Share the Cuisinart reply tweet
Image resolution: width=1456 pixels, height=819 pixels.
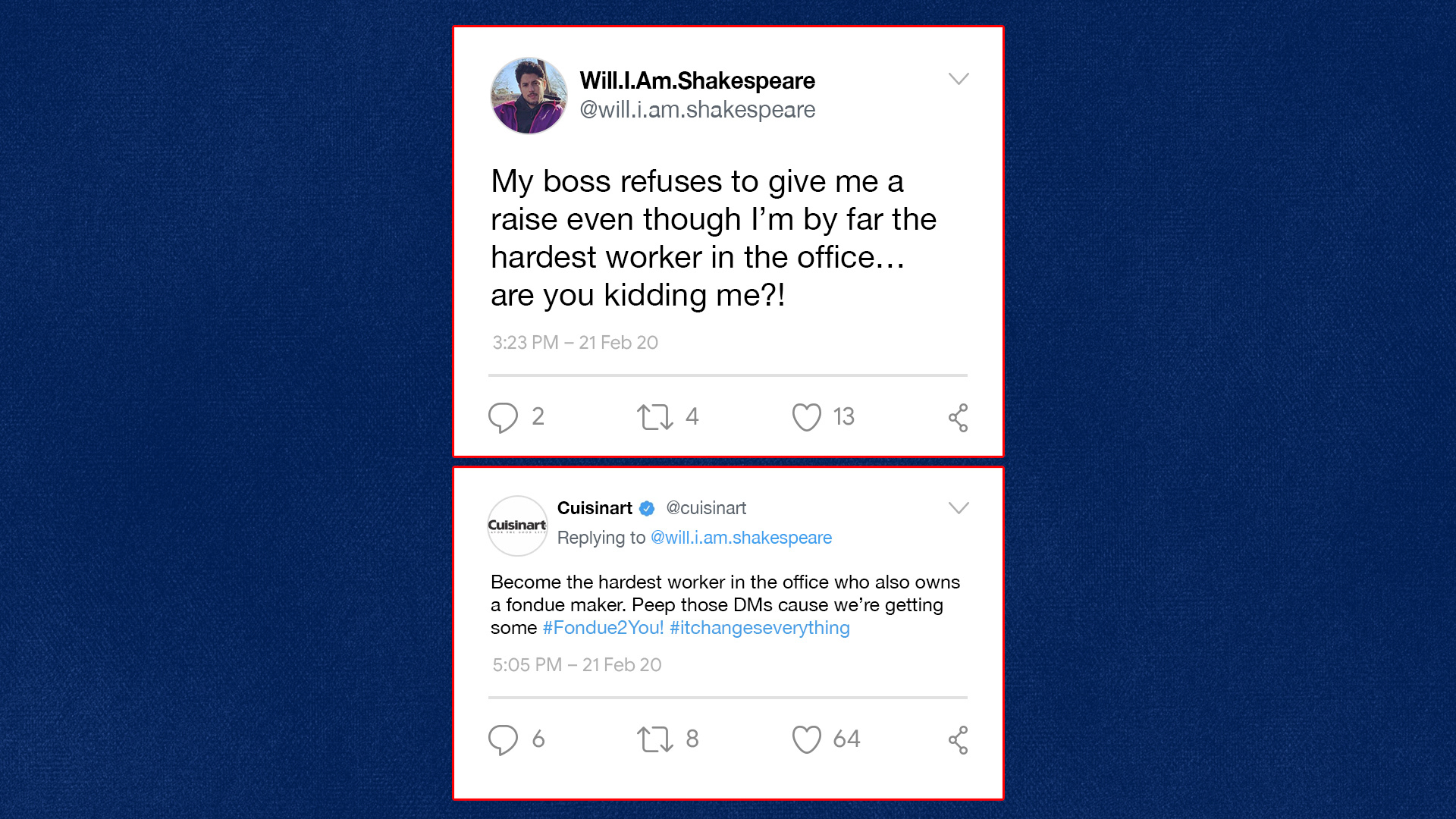click(959, 740)
